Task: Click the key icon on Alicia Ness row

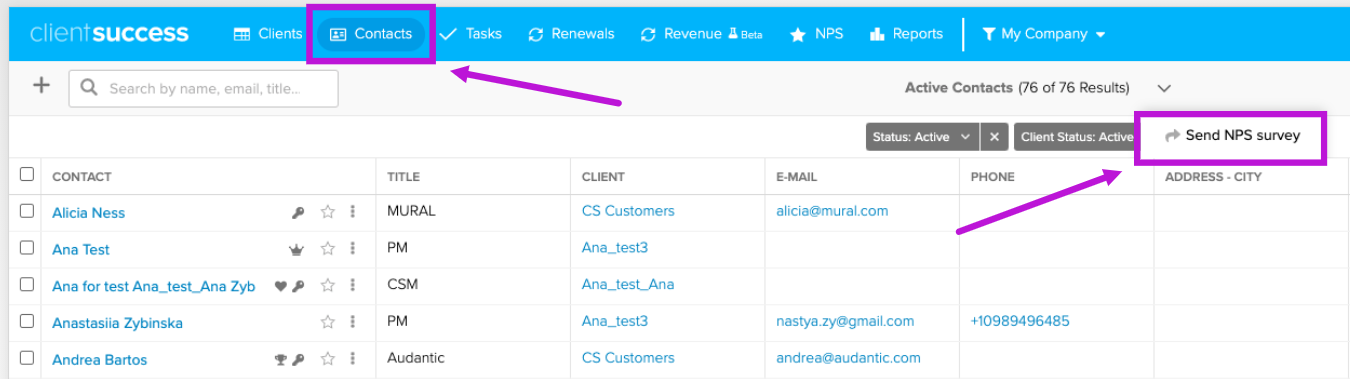Action: tap(298, 212)
